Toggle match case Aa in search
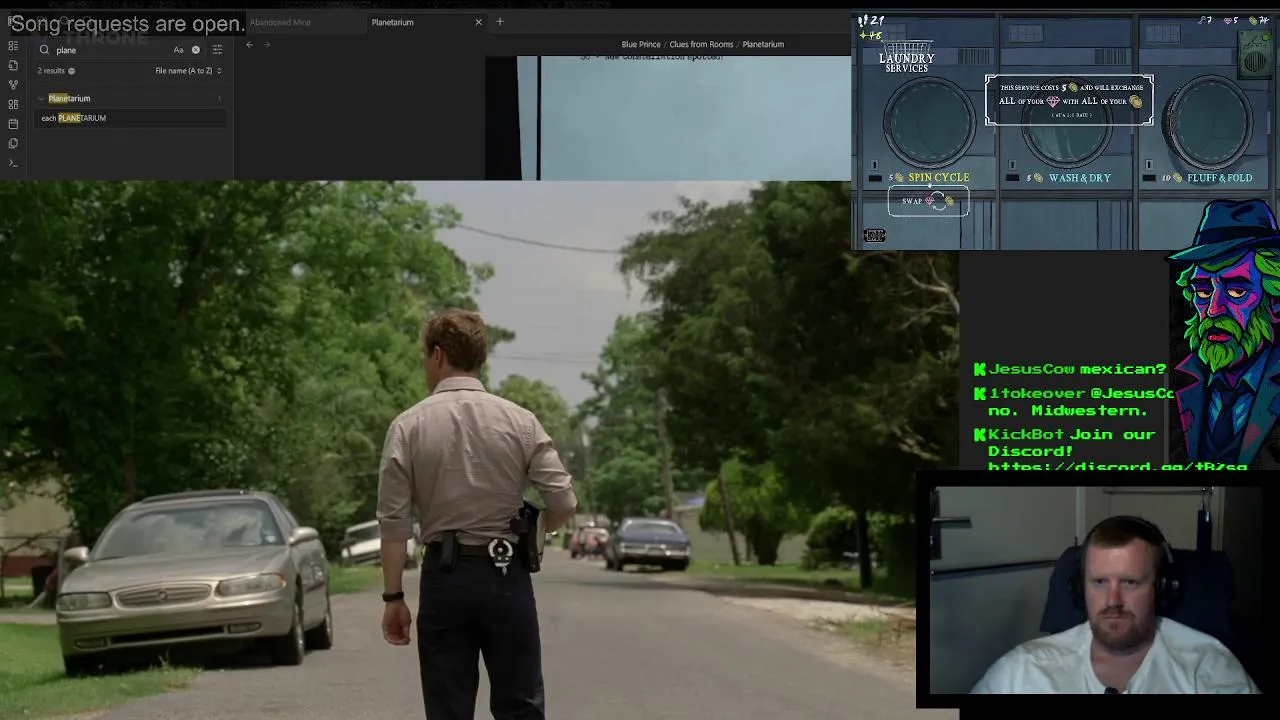This screenshot has height=720, width=1280. [x=178, y=50]
